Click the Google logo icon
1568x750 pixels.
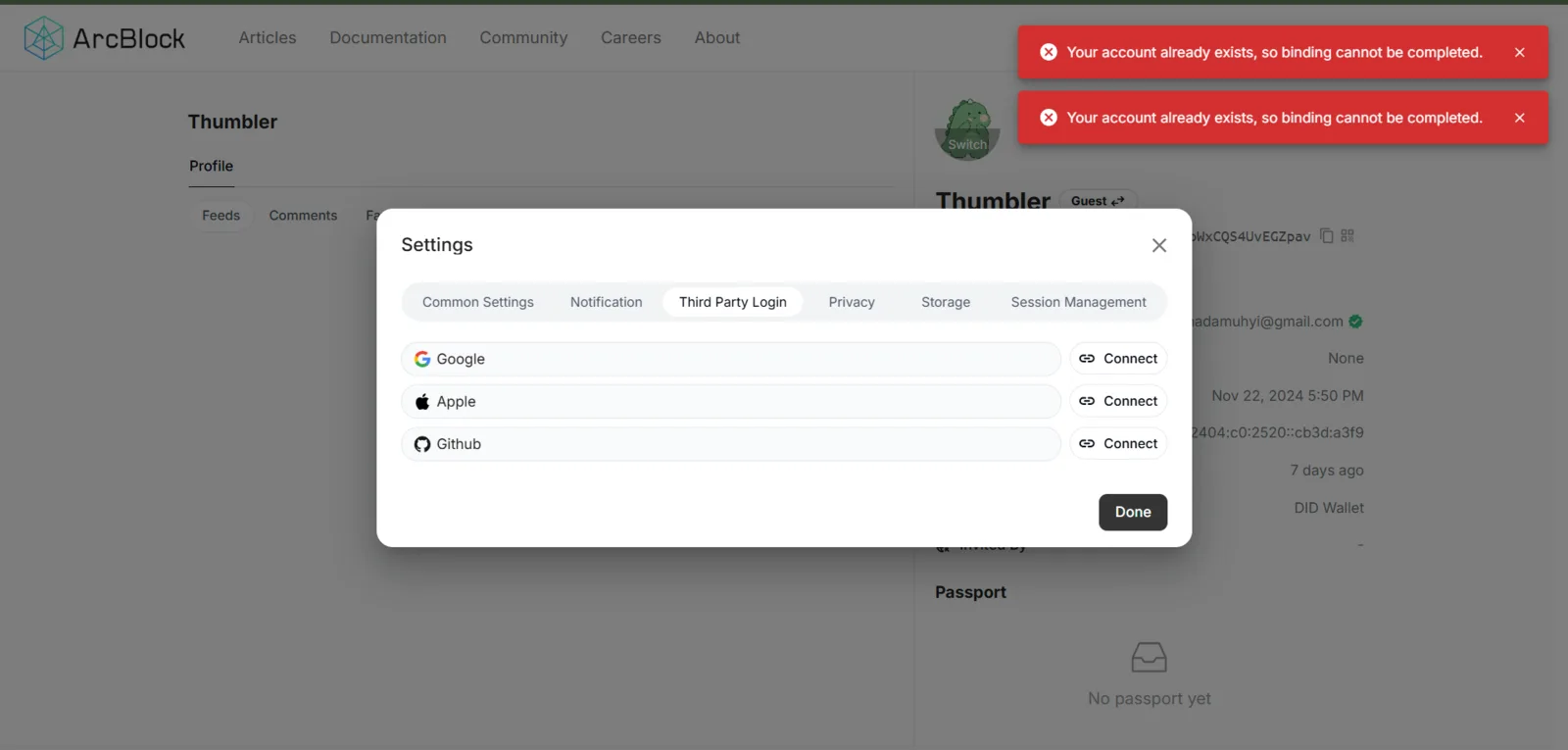(422, 359)
